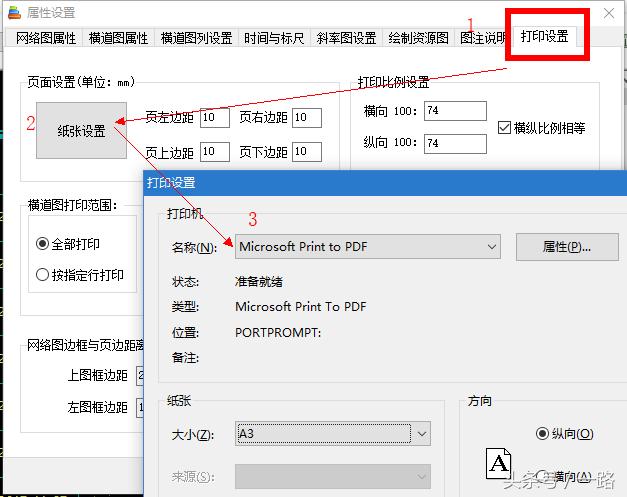Open the 图注说明 tab
The width and height of the screenshot is (627, 497).
tap(482, 38)
